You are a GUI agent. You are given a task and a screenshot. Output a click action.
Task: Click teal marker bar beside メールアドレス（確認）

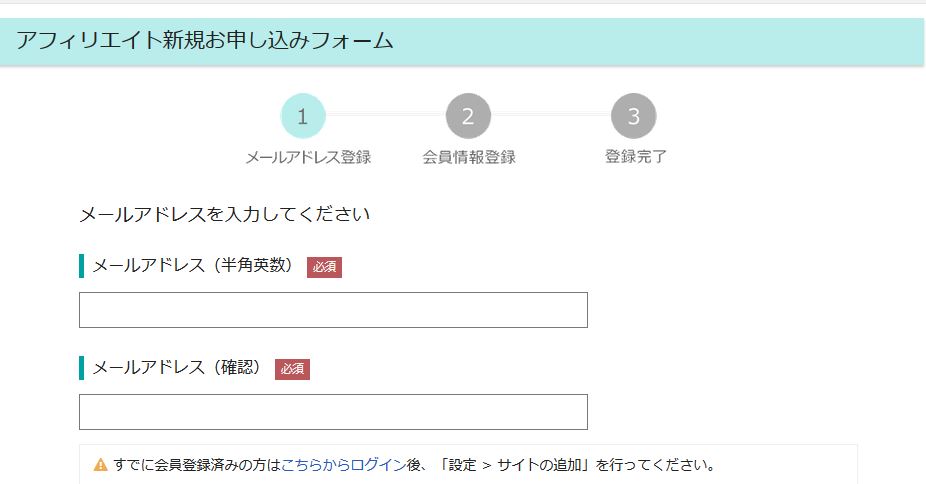81,368
